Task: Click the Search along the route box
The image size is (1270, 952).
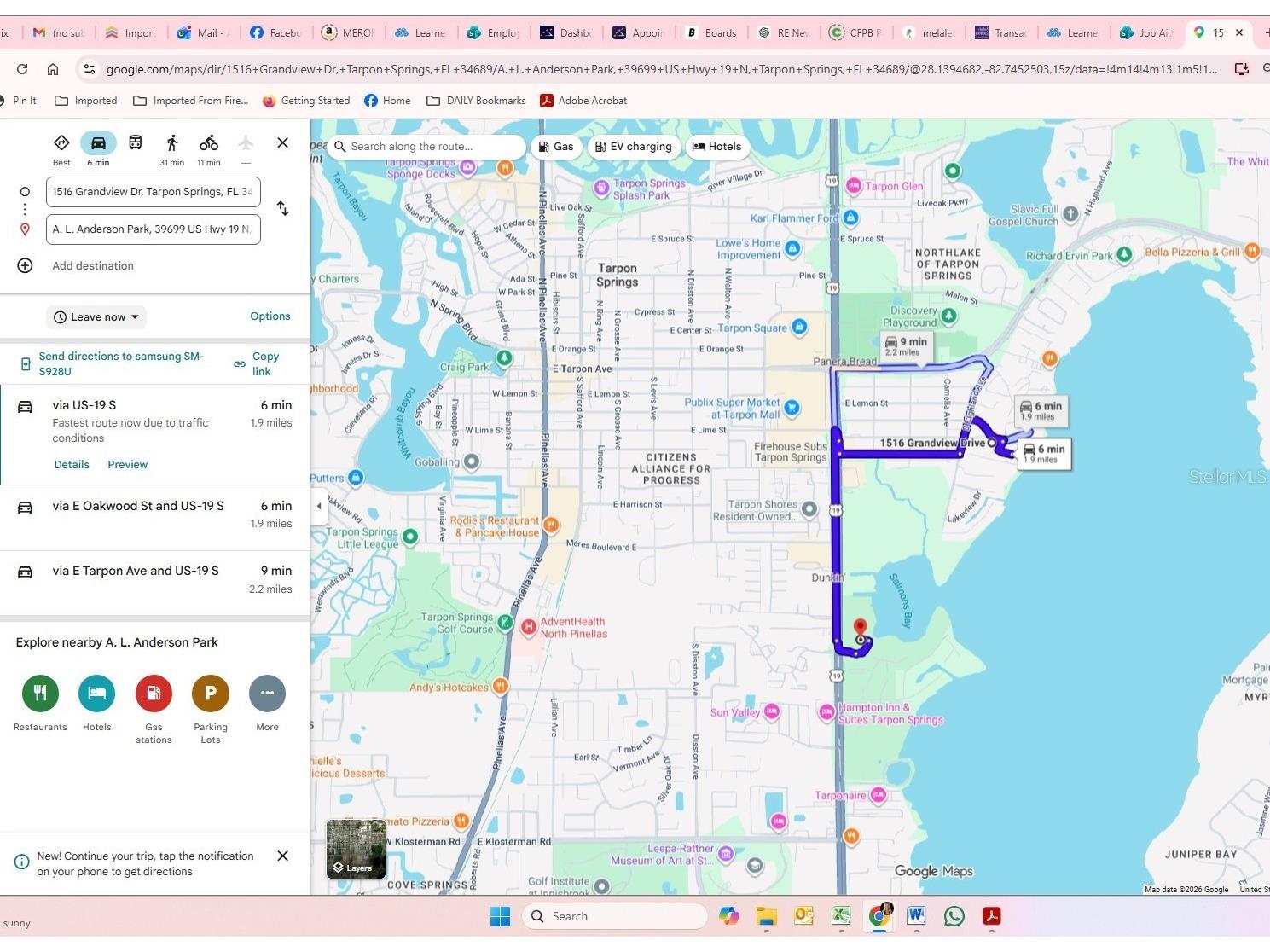Action: coord(426,147)
